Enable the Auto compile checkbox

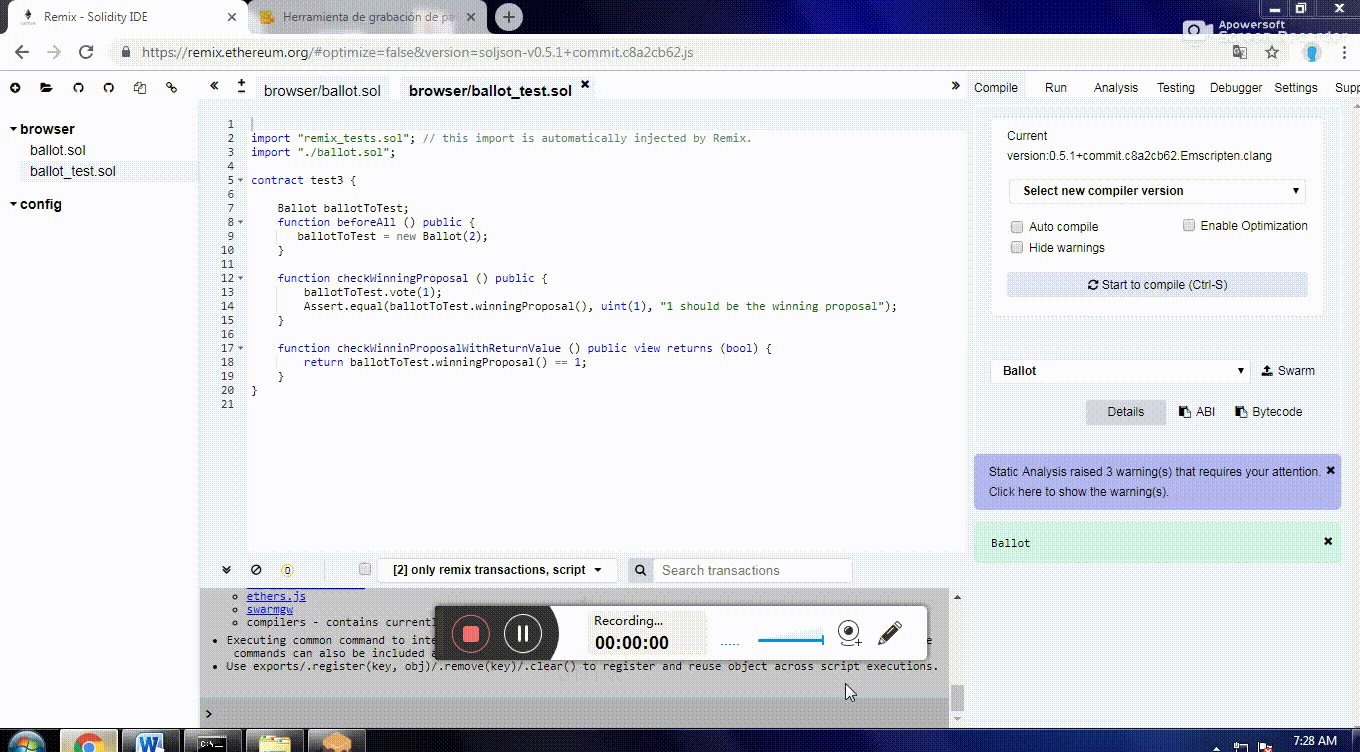tap(1017, 227)
